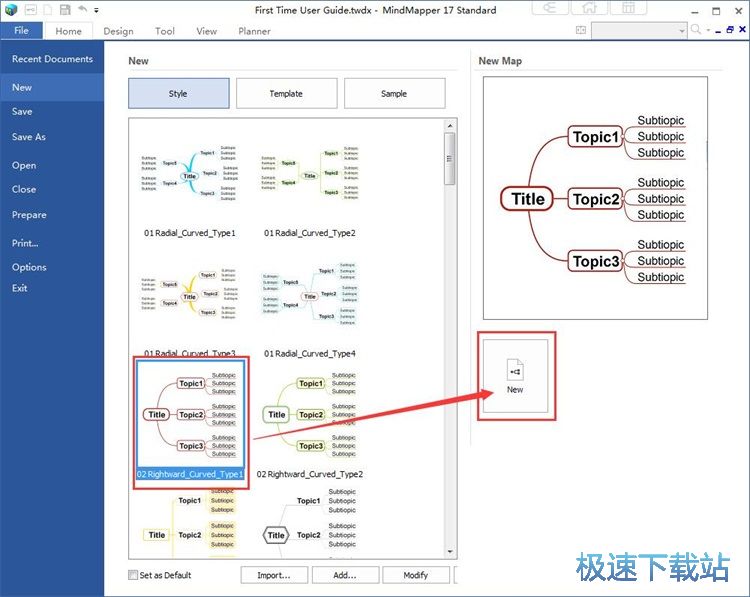Click the Modify button
Screen dimensions: 750x597
click(416, 575)
